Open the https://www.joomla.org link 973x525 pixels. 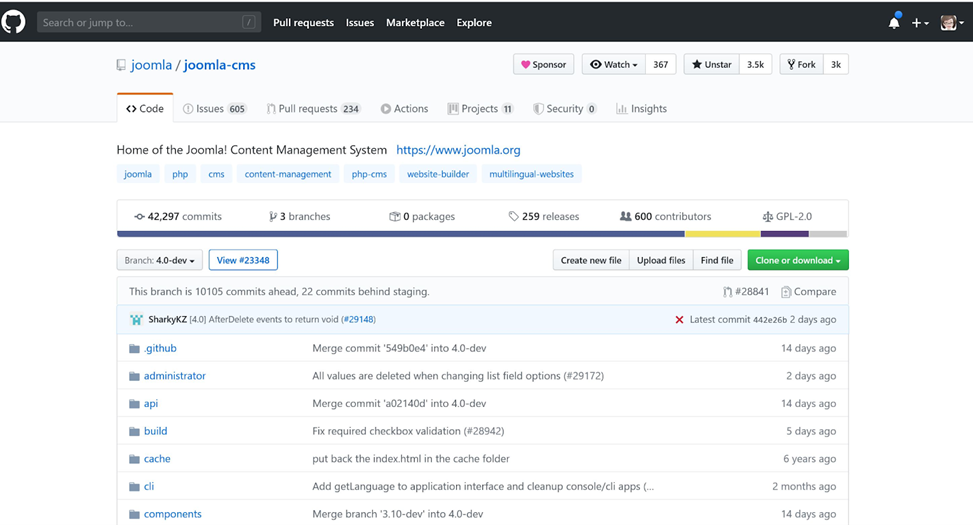click(x=458, y=150)
